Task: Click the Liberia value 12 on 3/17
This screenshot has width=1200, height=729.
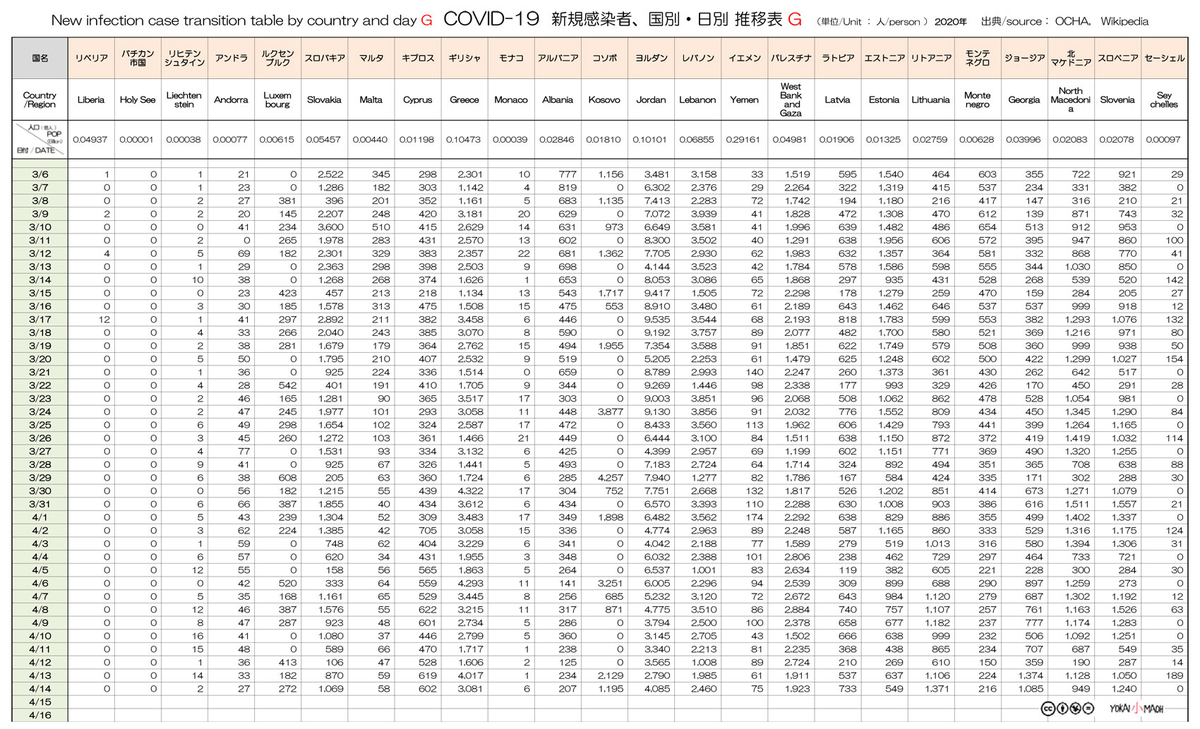Action: [104, 319]
